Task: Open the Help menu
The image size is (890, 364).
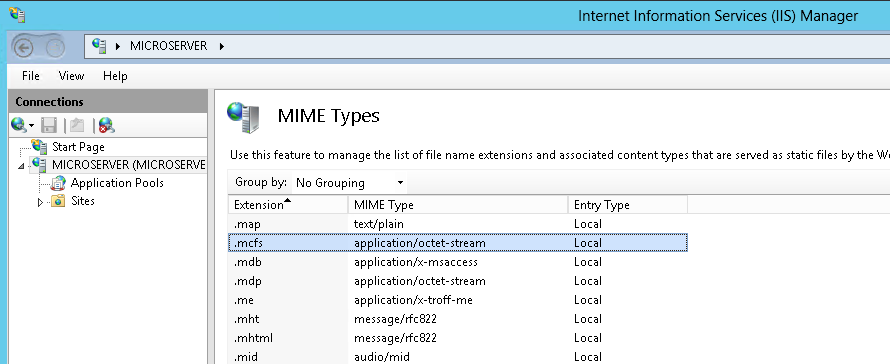Action: 115,76
